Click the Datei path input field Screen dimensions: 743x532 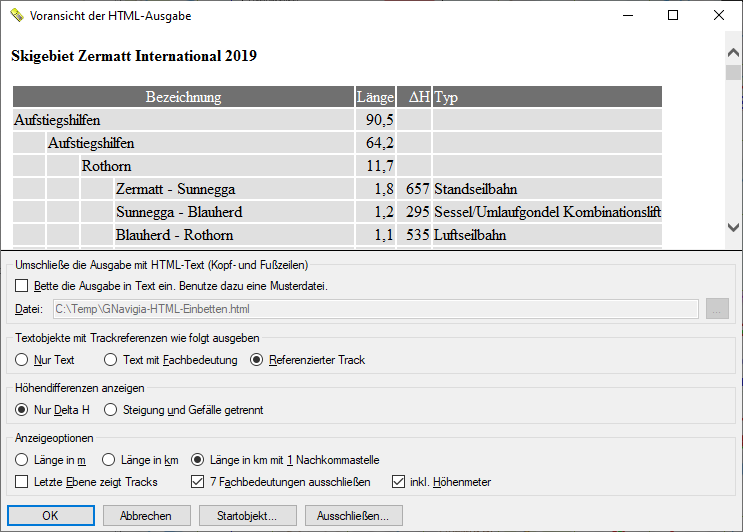[376, 309]
